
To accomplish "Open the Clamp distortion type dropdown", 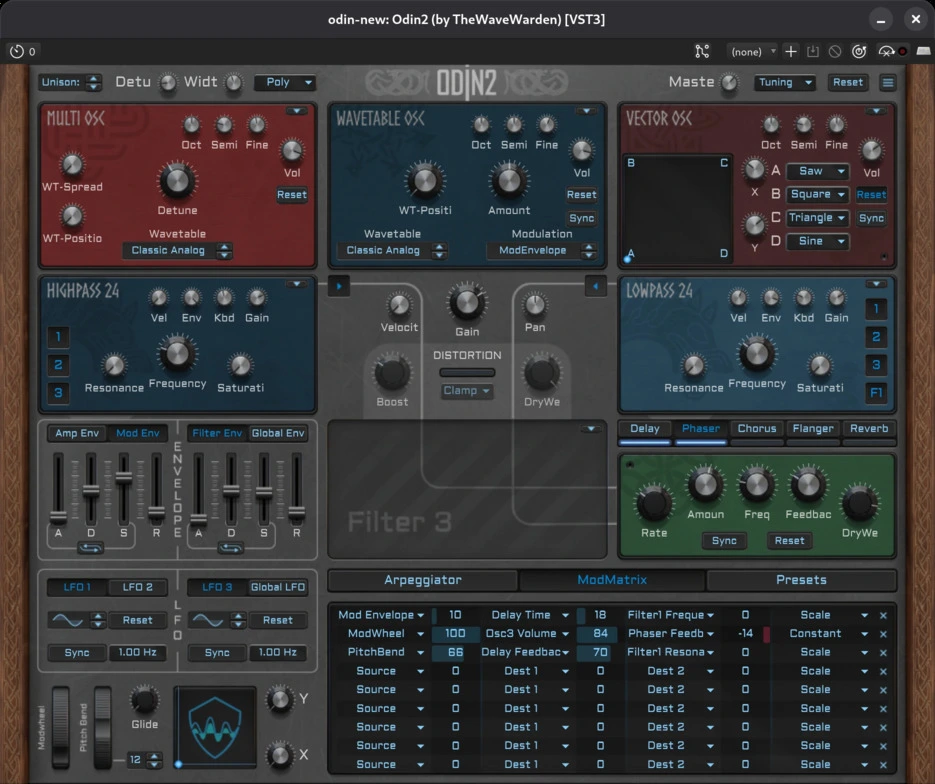I will point(467,391).
